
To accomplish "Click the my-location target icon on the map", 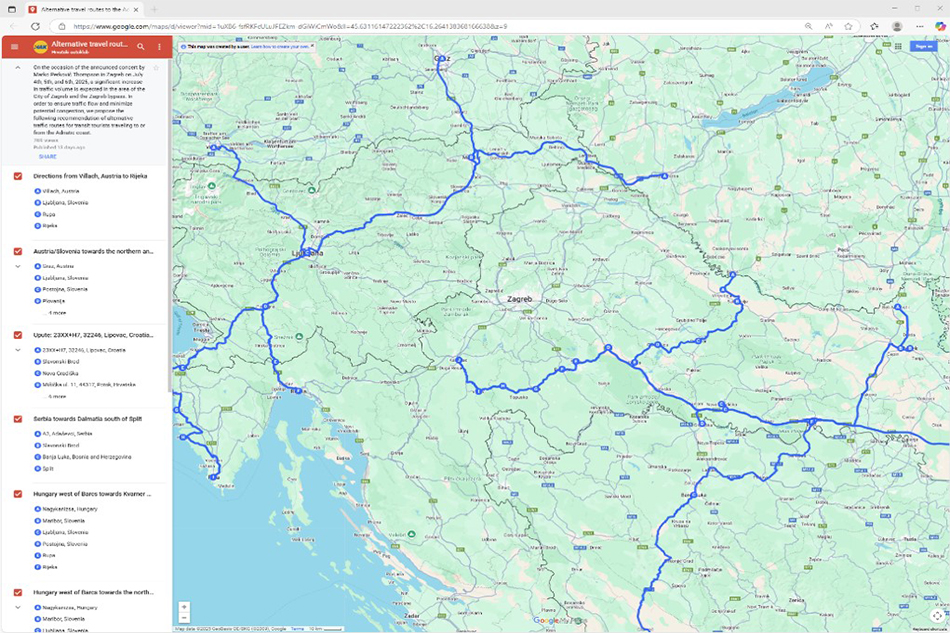I will [x=937, y=616].
